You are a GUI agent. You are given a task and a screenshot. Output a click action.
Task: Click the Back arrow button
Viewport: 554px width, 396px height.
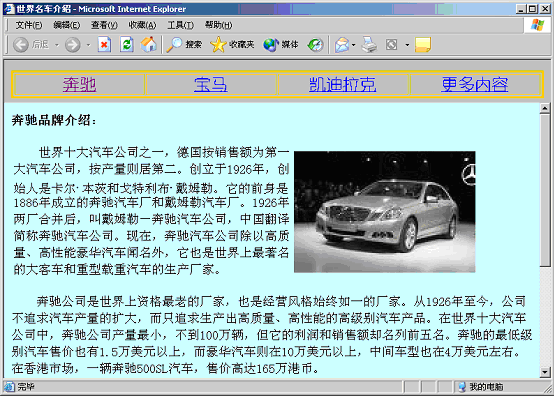pyautogui.click(x=21, y=45)
